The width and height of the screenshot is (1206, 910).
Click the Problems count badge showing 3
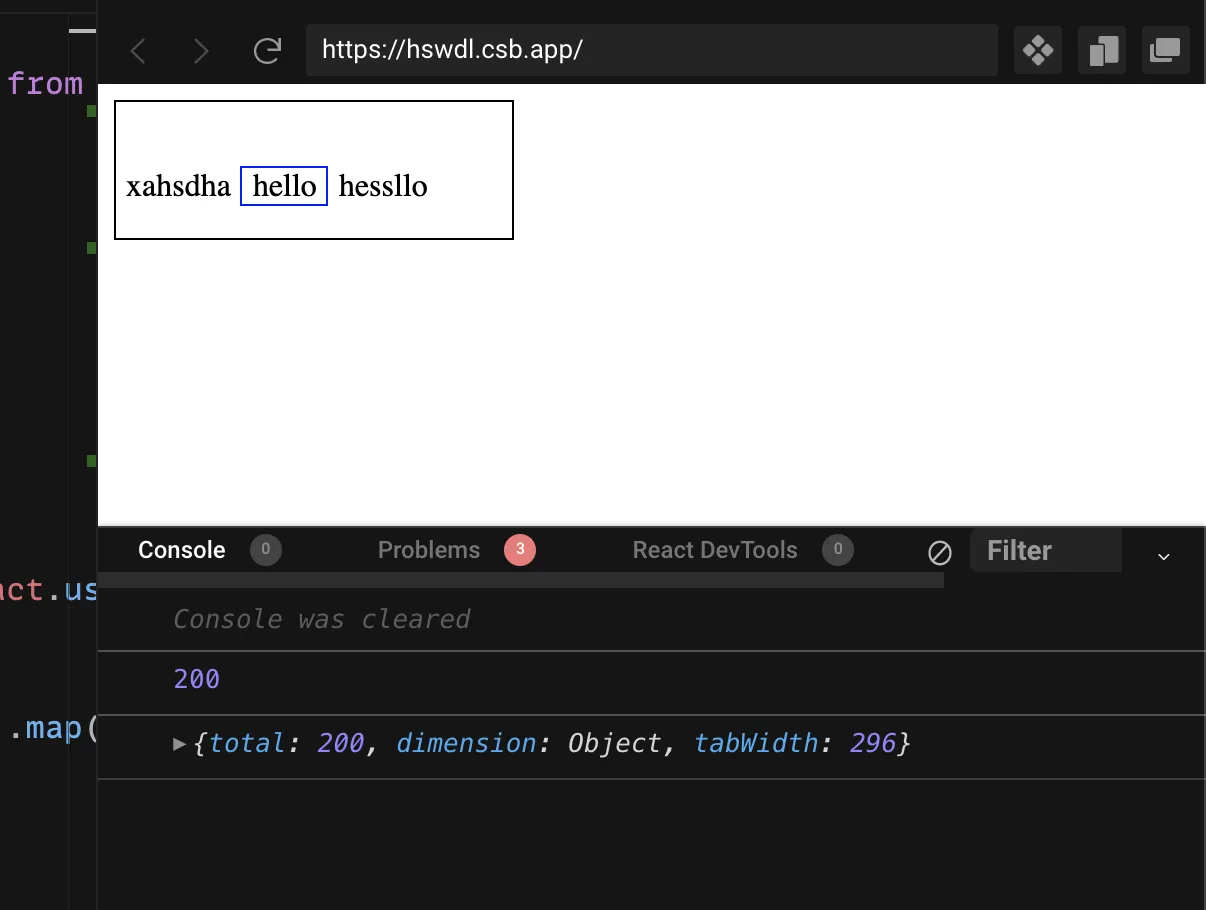(x=520, y=550)
